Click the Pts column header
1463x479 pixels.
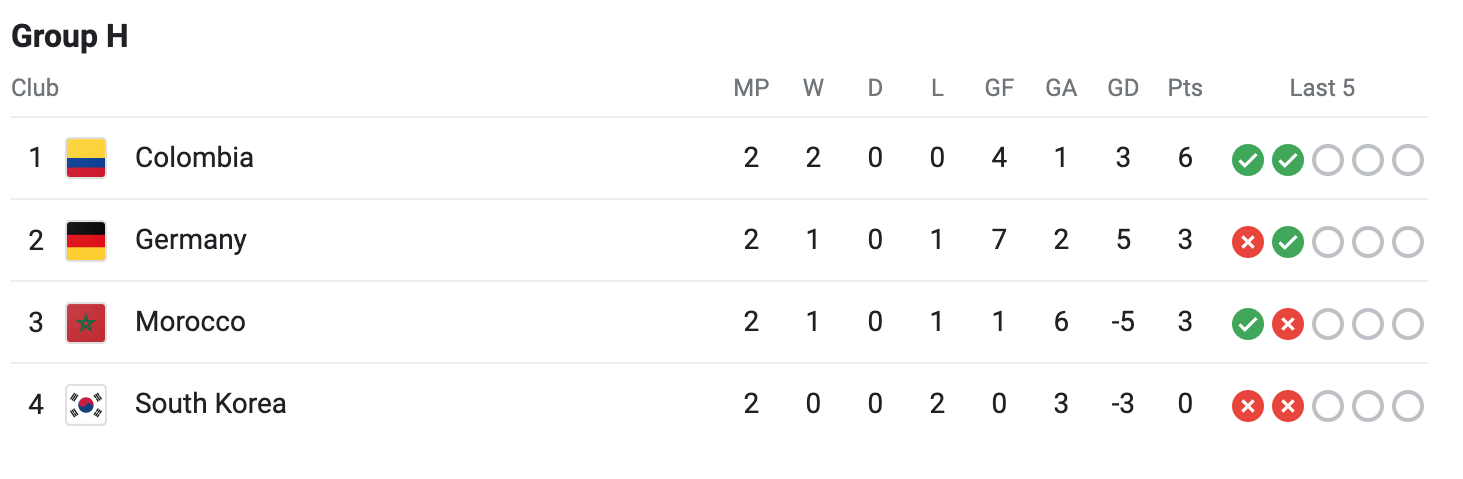[x=1185, y=88]
